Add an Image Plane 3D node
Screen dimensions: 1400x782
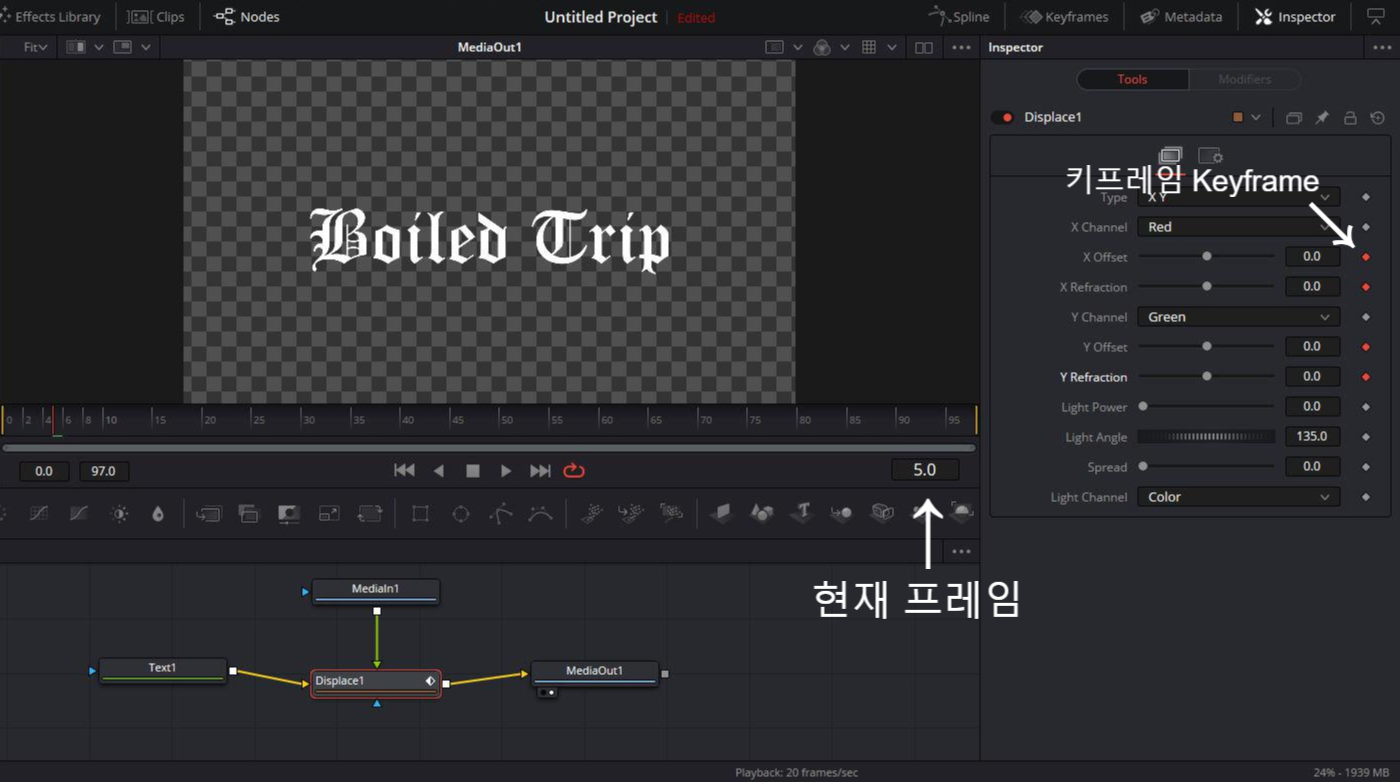pyautogui.click(x=721, y=513)
